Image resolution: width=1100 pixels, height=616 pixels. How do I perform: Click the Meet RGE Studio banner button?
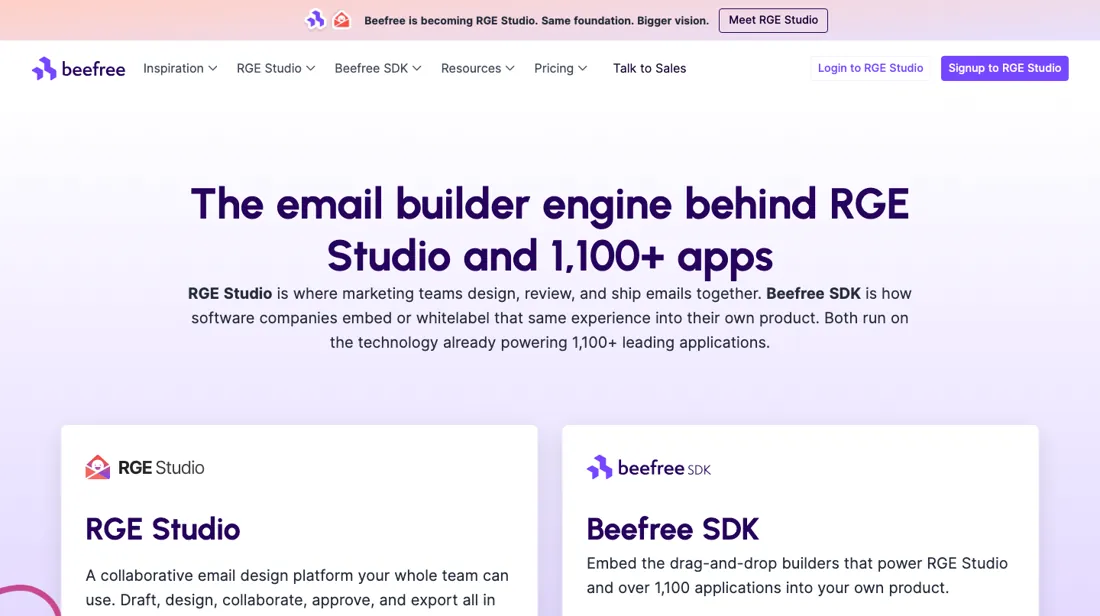point(773,20)
